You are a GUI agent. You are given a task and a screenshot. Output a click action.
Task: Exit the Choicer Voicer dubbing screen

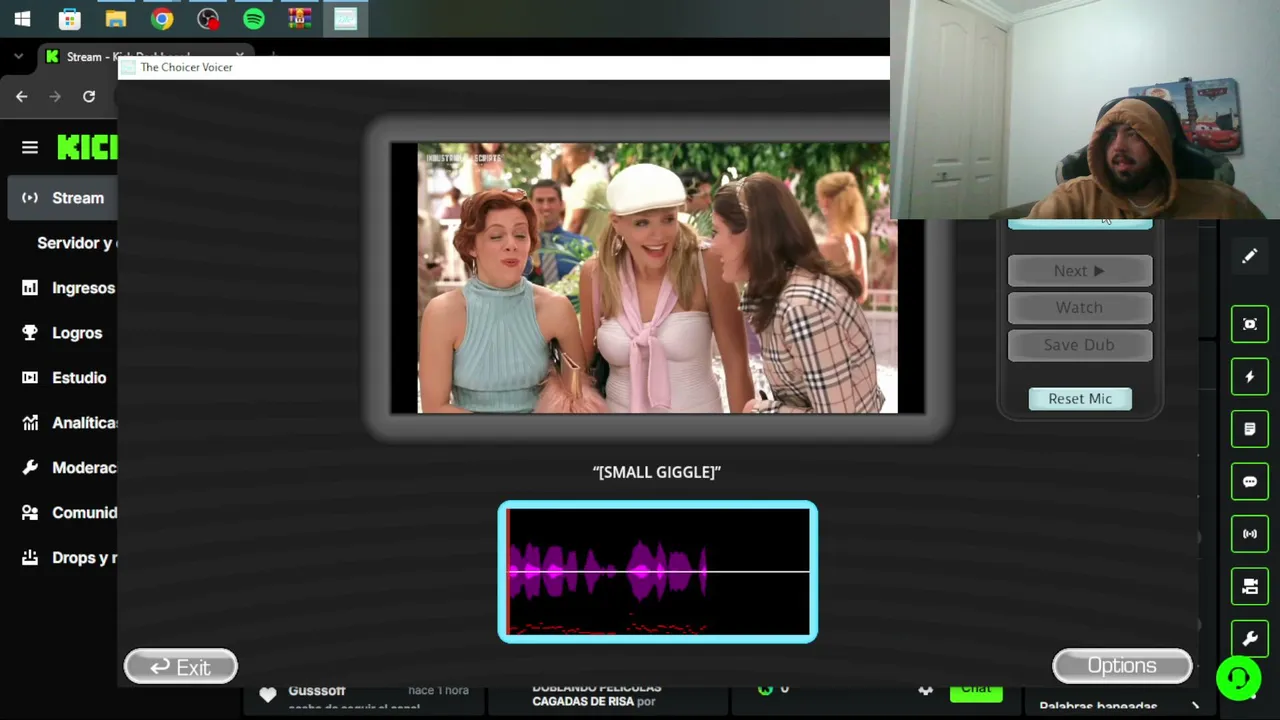[181, 667]
